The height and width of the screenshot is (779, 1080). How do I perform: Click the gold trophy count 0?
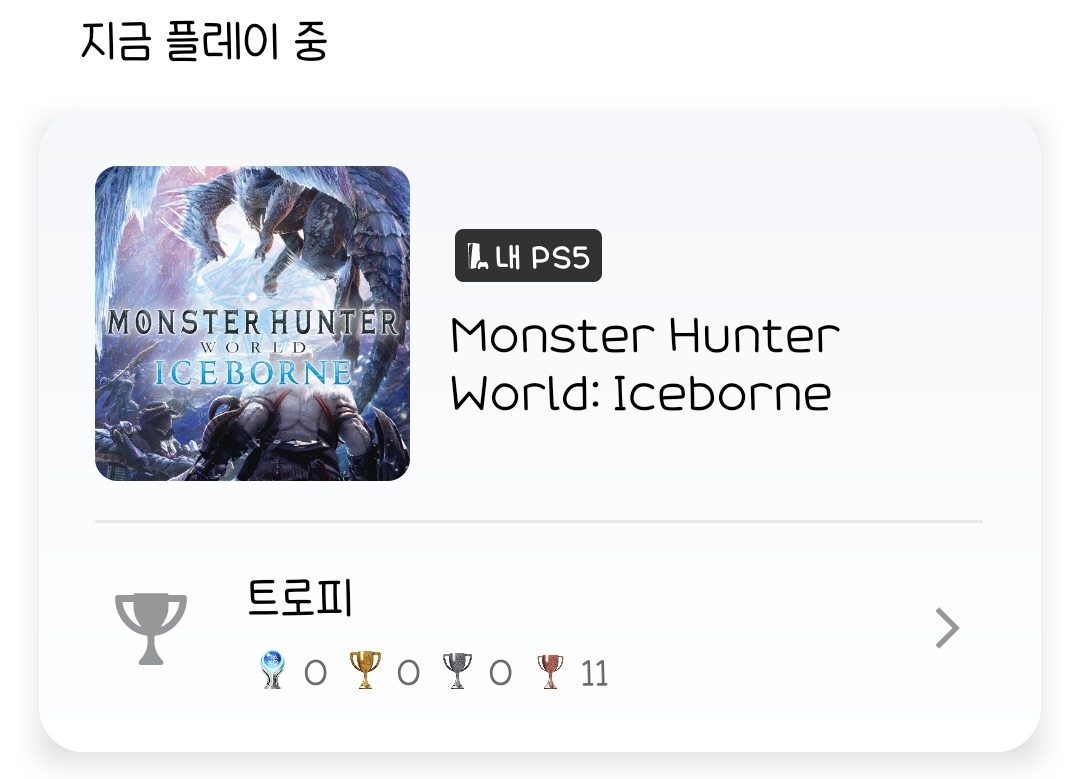(x=408, y=673)
